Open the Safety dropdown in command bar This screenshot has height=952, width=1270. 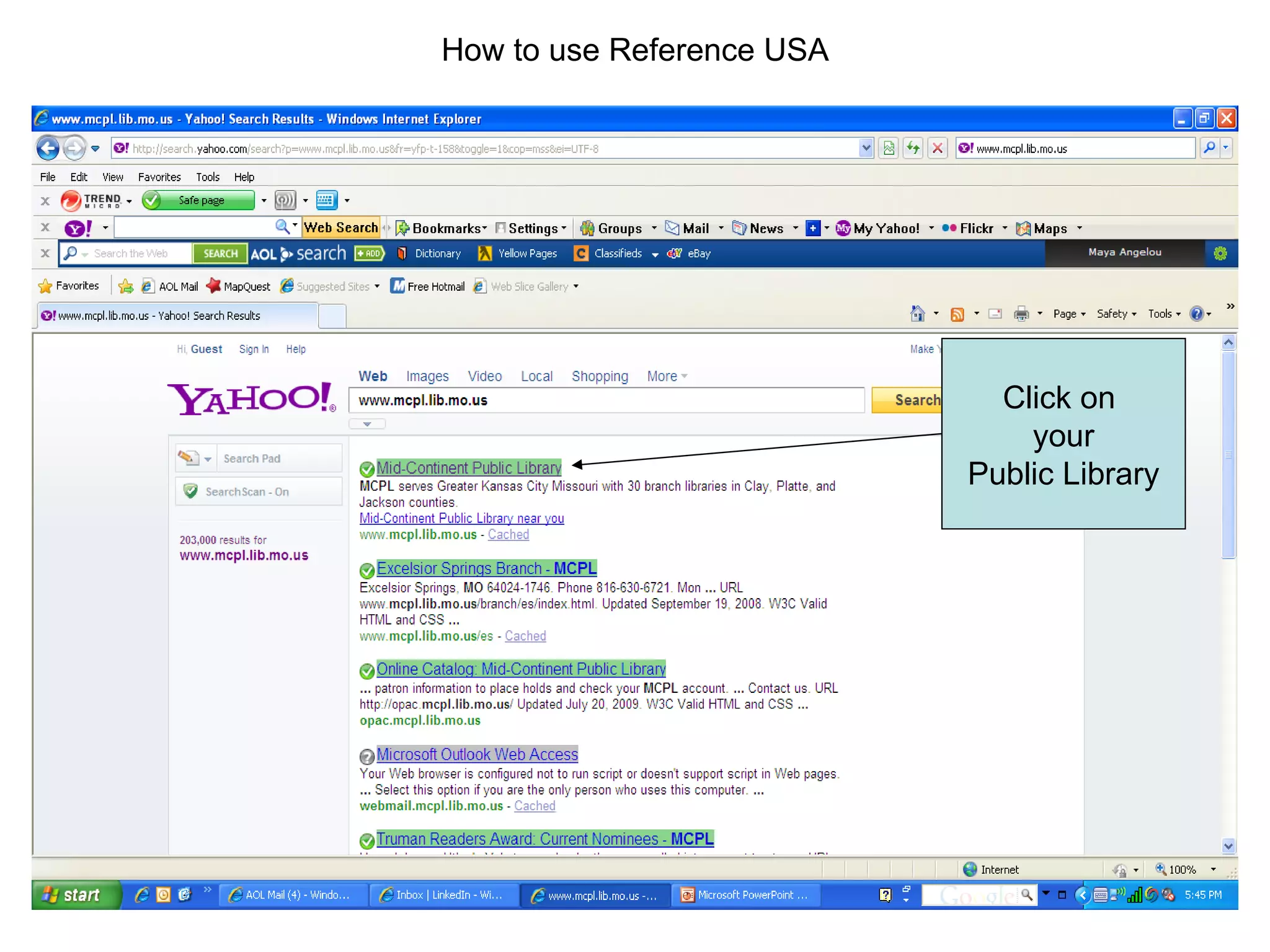pos(1117,314)
